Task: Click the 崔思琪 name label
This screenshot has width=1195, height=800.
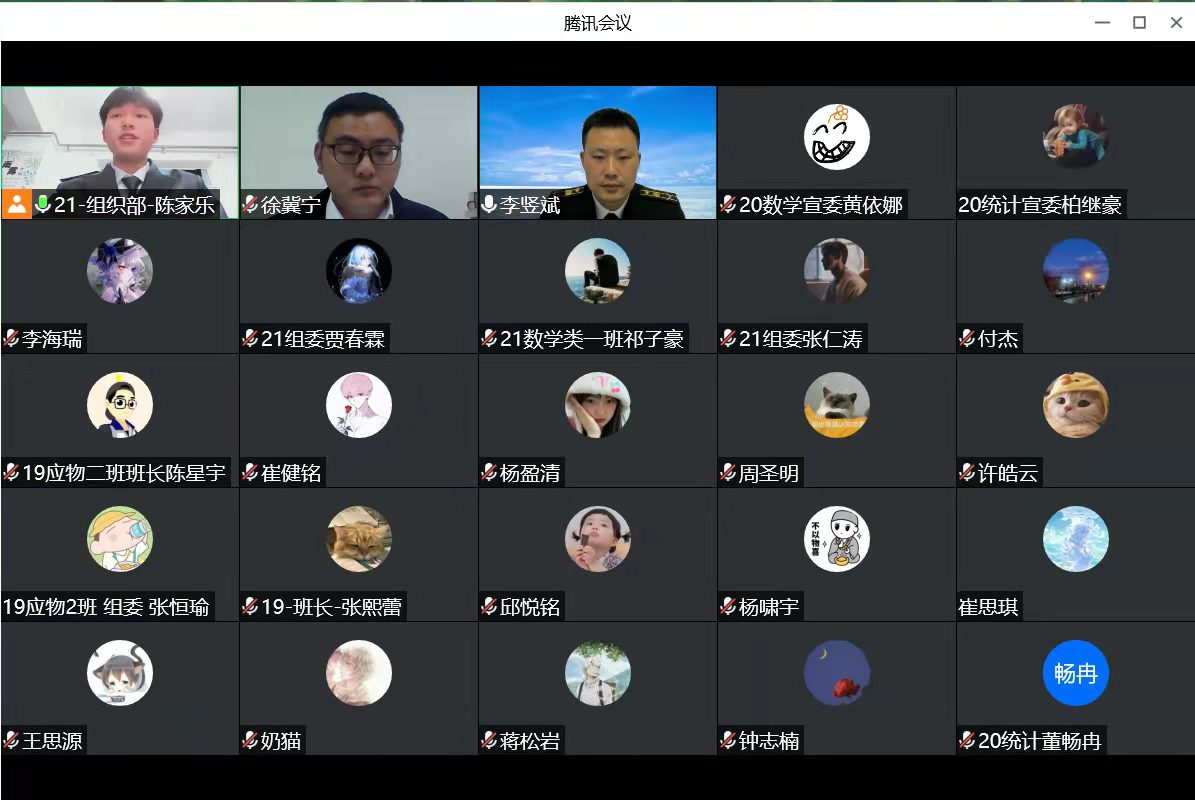Action: click(989, 607)
